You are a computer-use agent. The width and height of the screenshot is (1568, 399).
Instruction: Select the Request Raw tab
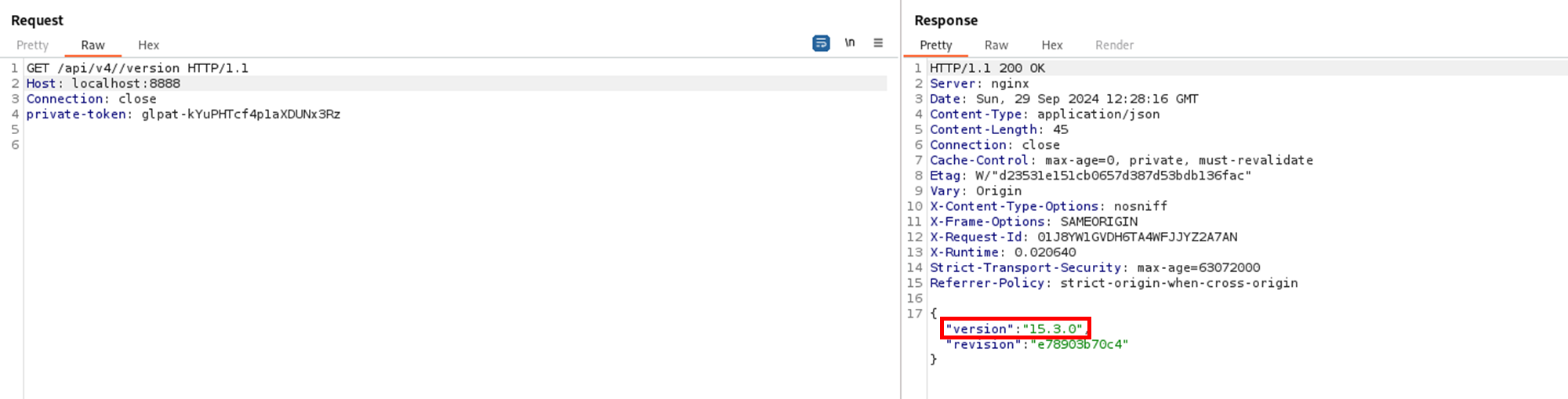pyautogui.click(x=93, y=45)
